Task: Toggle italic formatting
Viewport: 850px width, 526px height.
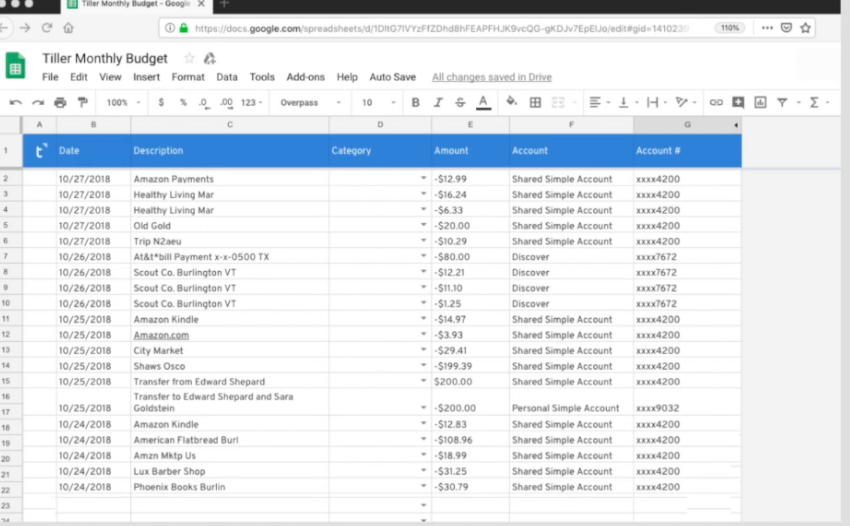Action: click(437, 102)
